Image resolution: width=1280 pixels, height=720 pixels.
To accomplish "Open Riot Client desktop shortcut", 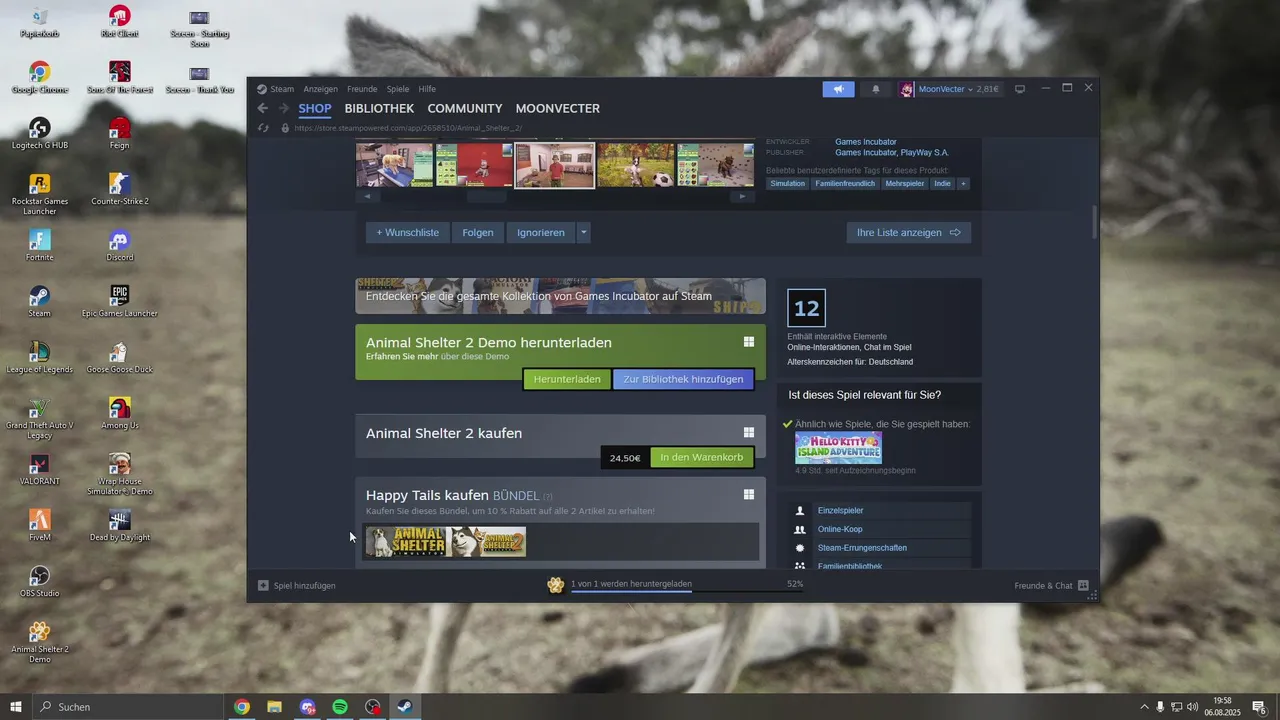I will 119,22.
